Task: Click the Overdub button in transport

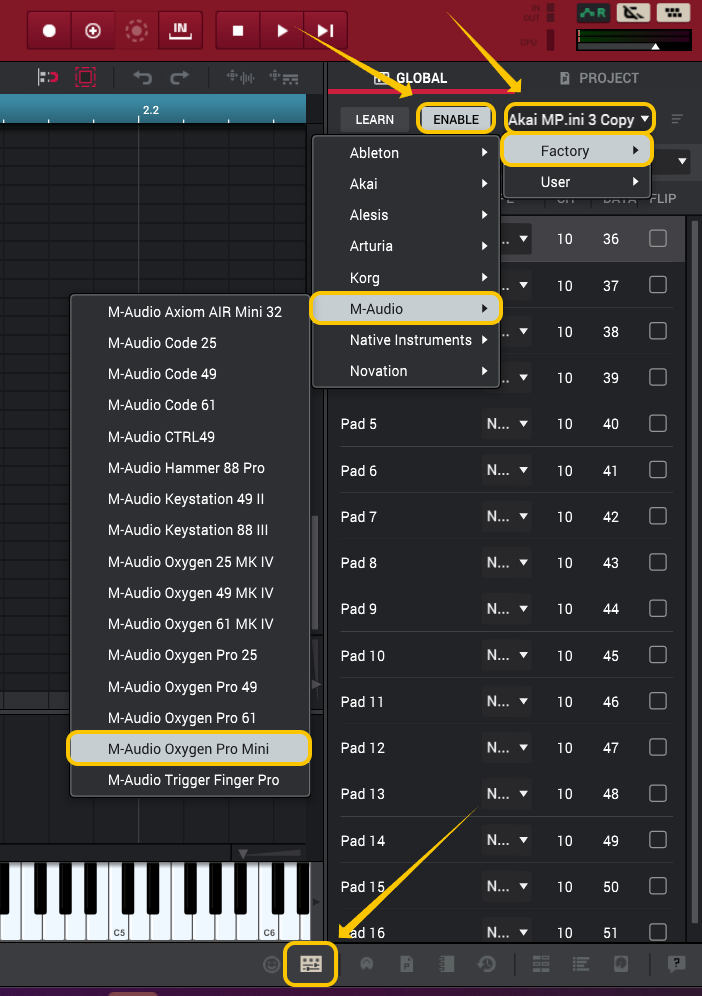Action: tap(93, 30)
